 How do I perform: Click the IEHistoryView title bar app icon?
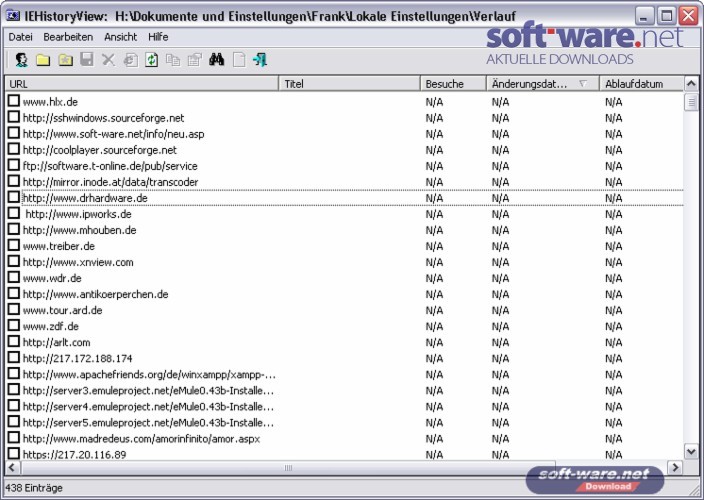[13, 16]
